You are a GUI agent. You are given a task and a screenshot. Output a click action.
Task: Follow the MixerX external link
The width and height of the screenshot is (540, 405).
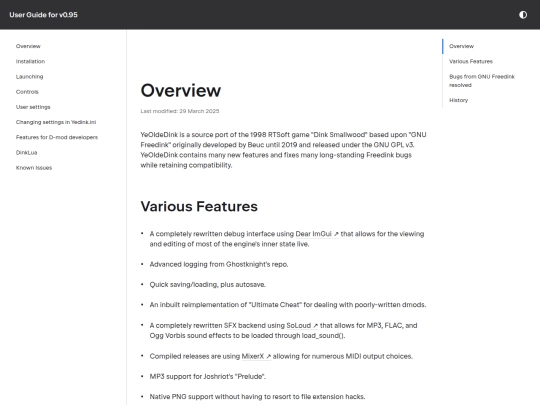point(256,356)
